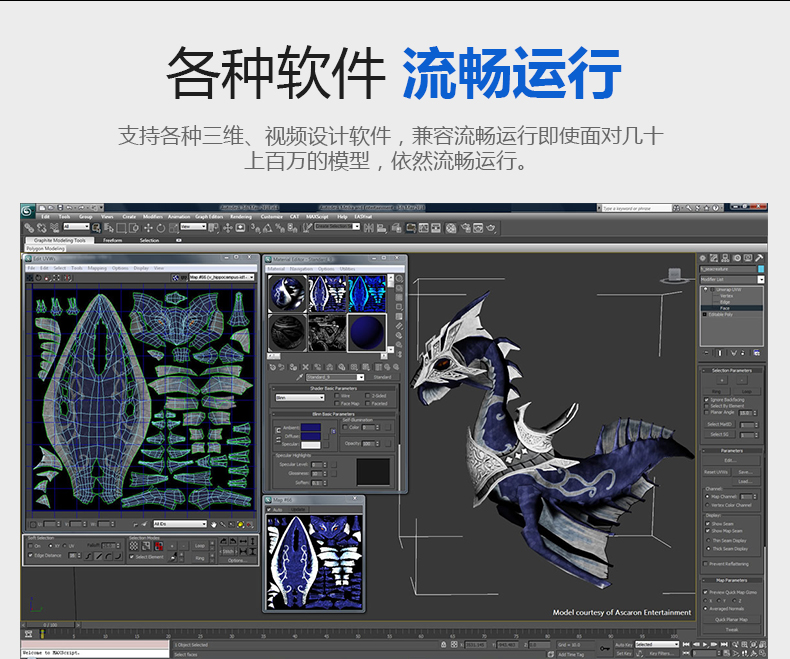Select the Pan hand tool in Edit UVWs

(214, 524)
